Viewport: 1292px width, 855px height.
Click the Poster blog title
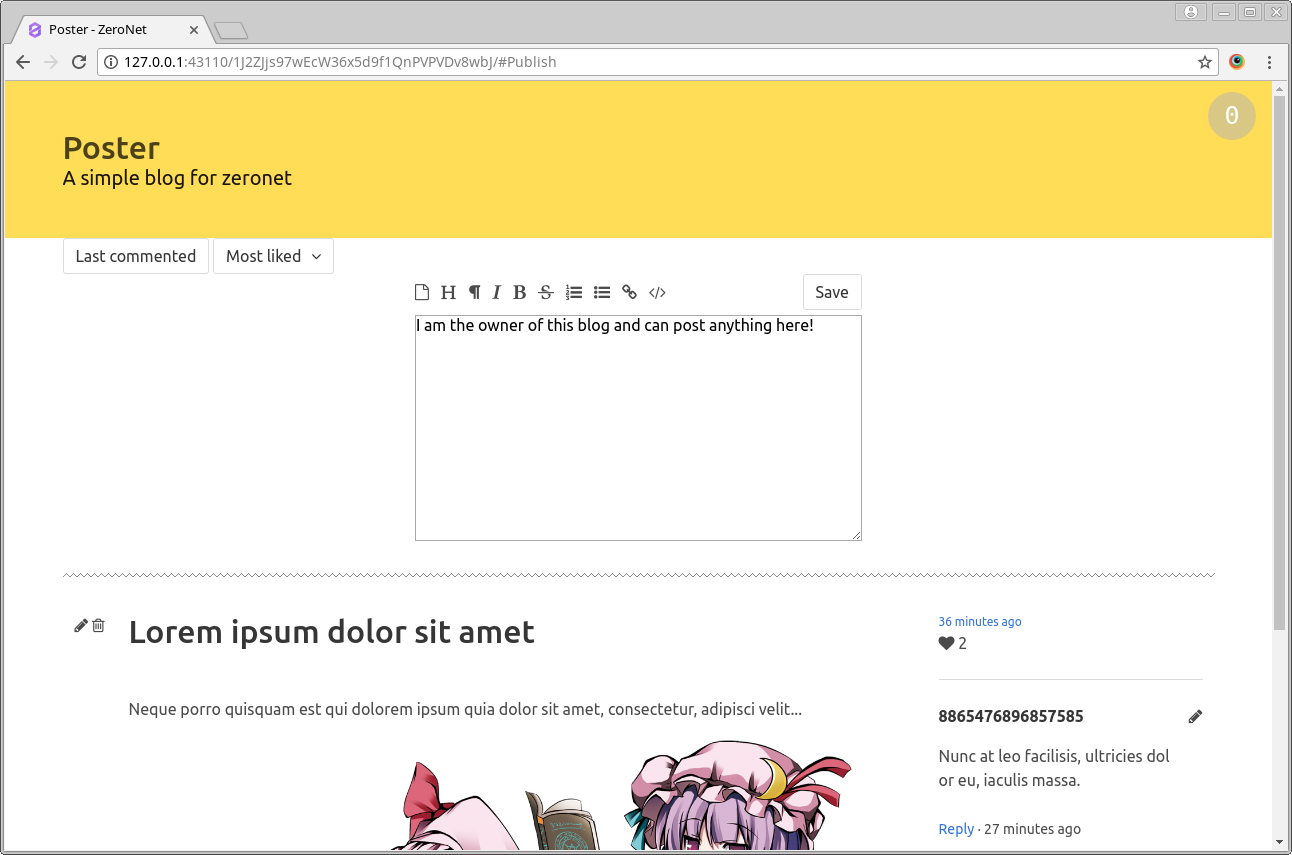(111, 148)
